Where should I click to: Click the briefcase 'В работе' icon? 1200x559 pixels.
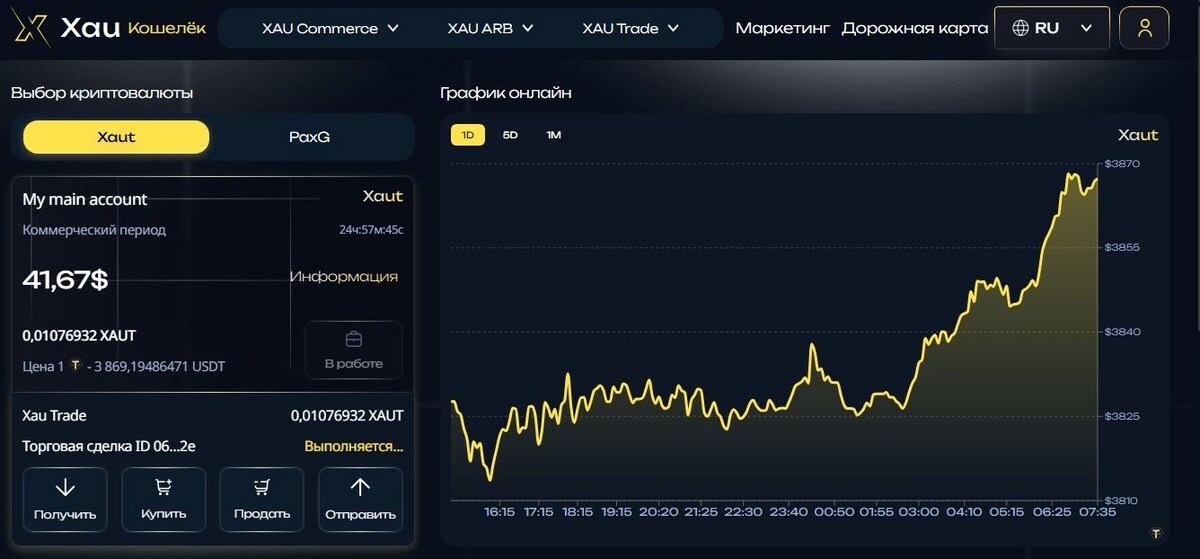click(354, 339)
